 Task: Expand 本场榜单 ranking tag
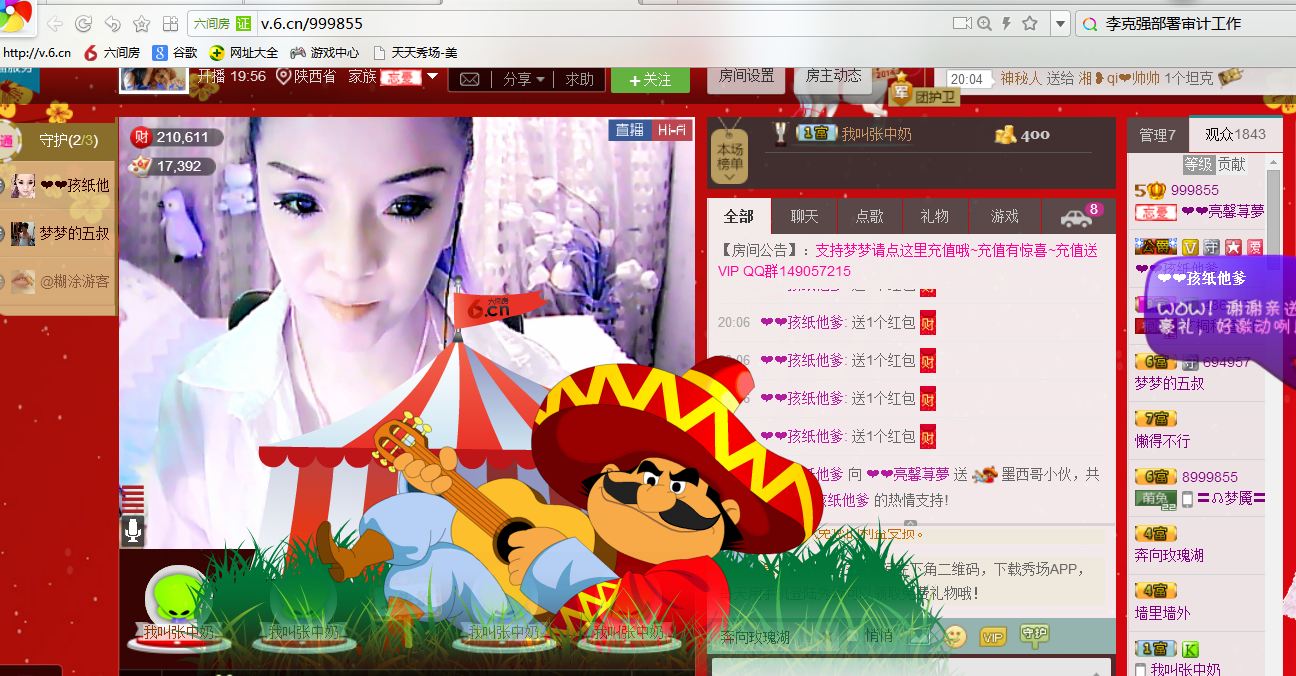729,155
